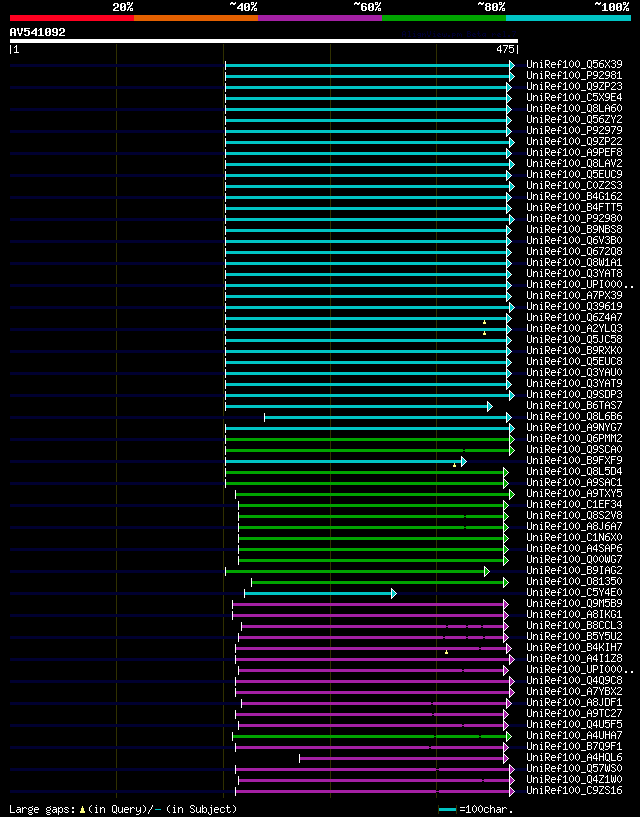640x817 pixels.
Task: Open hit UniRef100_Q5EUC9
Action: (x=574, y=174)
